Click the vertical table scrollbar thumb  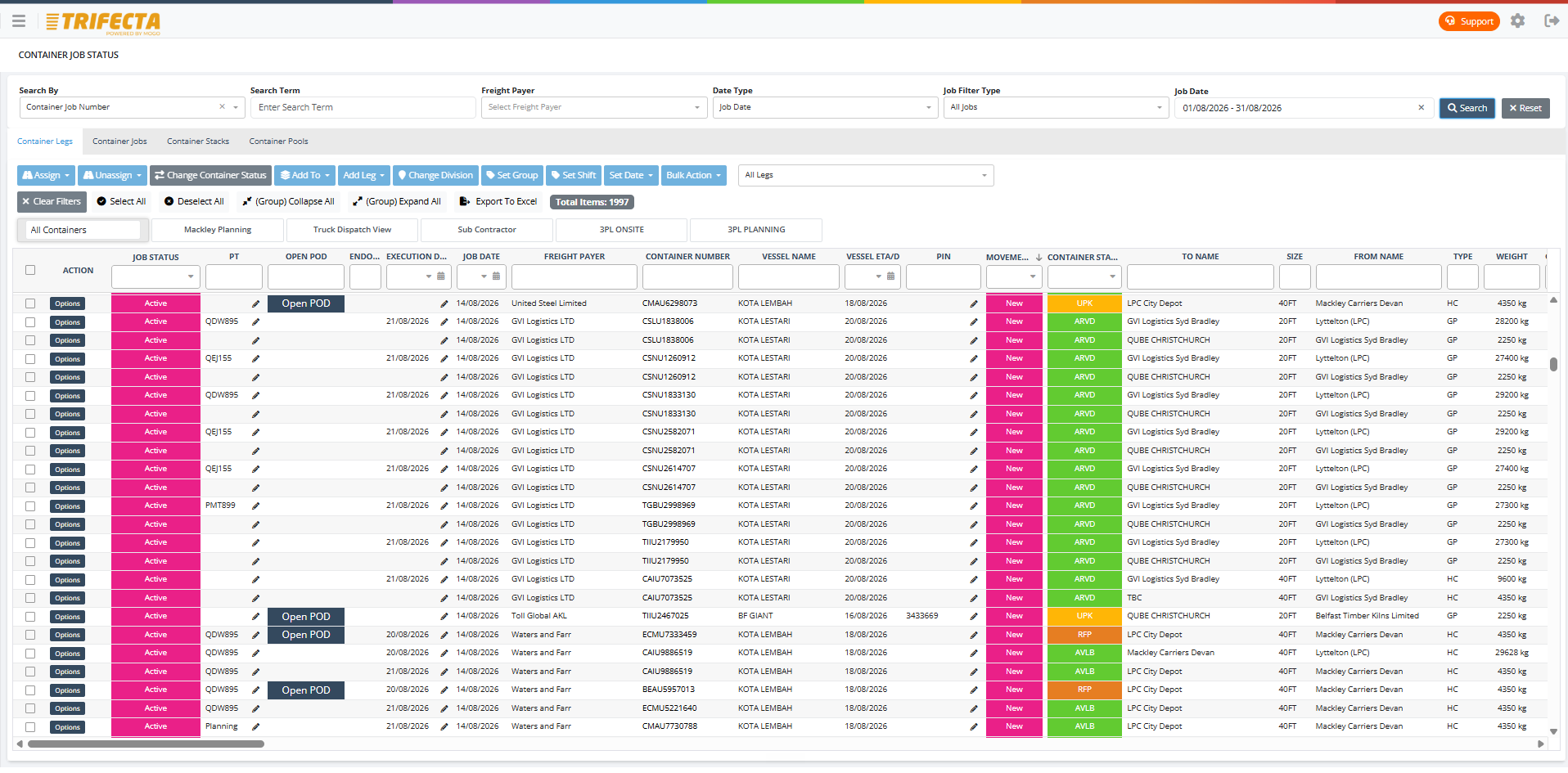[1553, 364]
